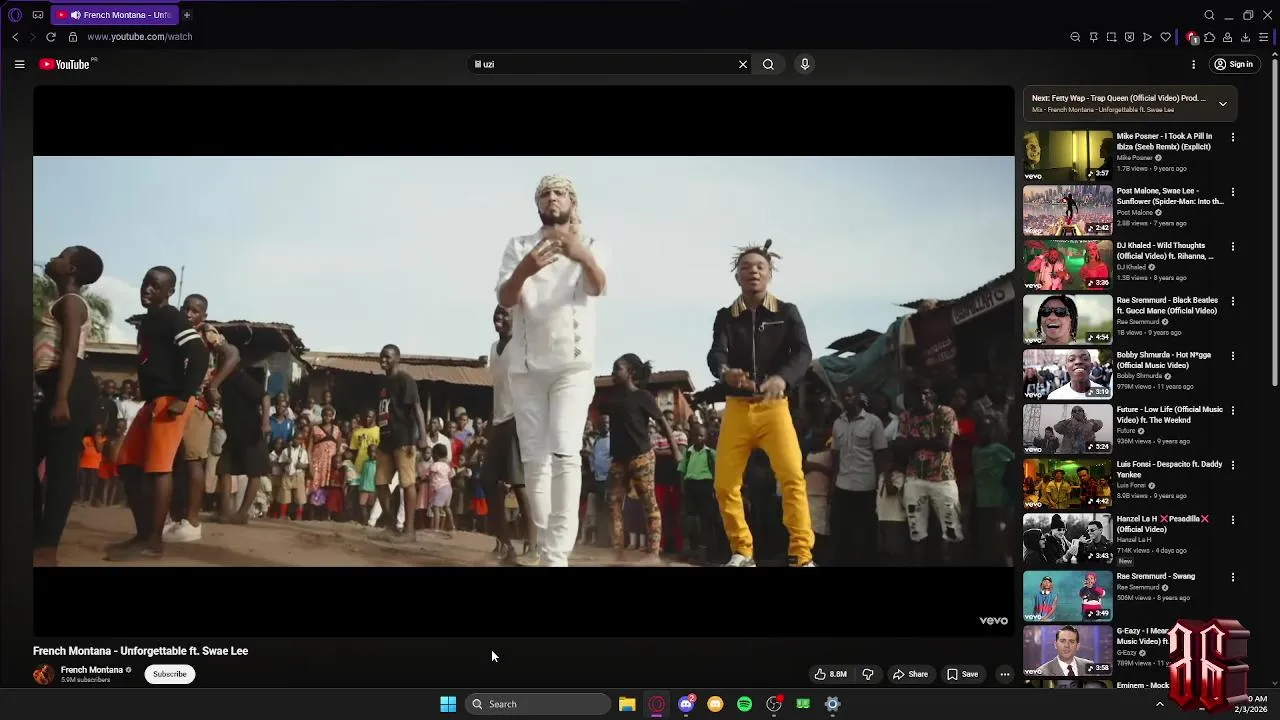The image size is (1280, 720).
Task: Open YouTube settings three-dot menu
Action: (x=1193, y=64)
